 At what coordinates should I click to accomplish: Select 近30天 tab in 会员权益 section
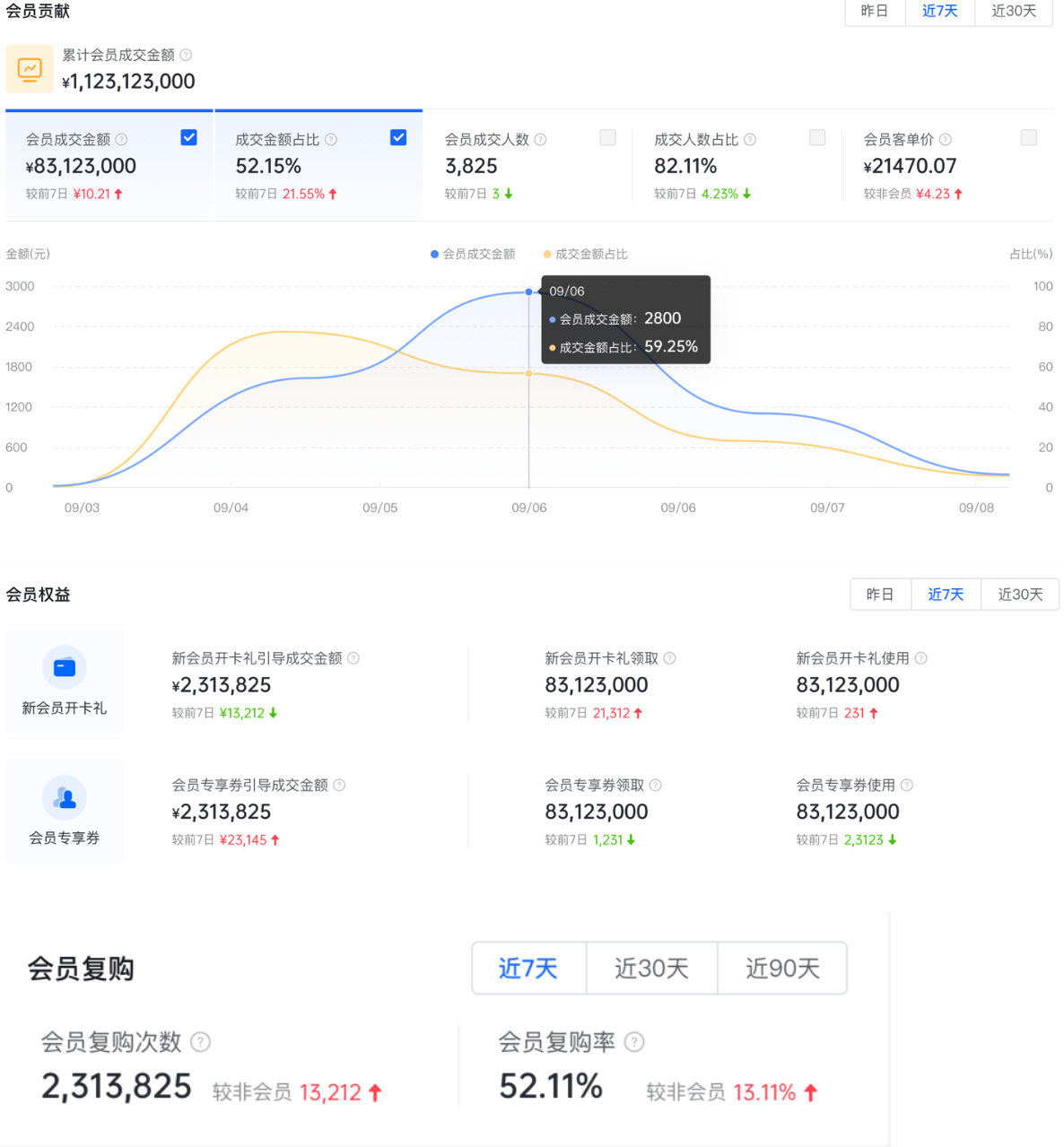pos(1021,595)
